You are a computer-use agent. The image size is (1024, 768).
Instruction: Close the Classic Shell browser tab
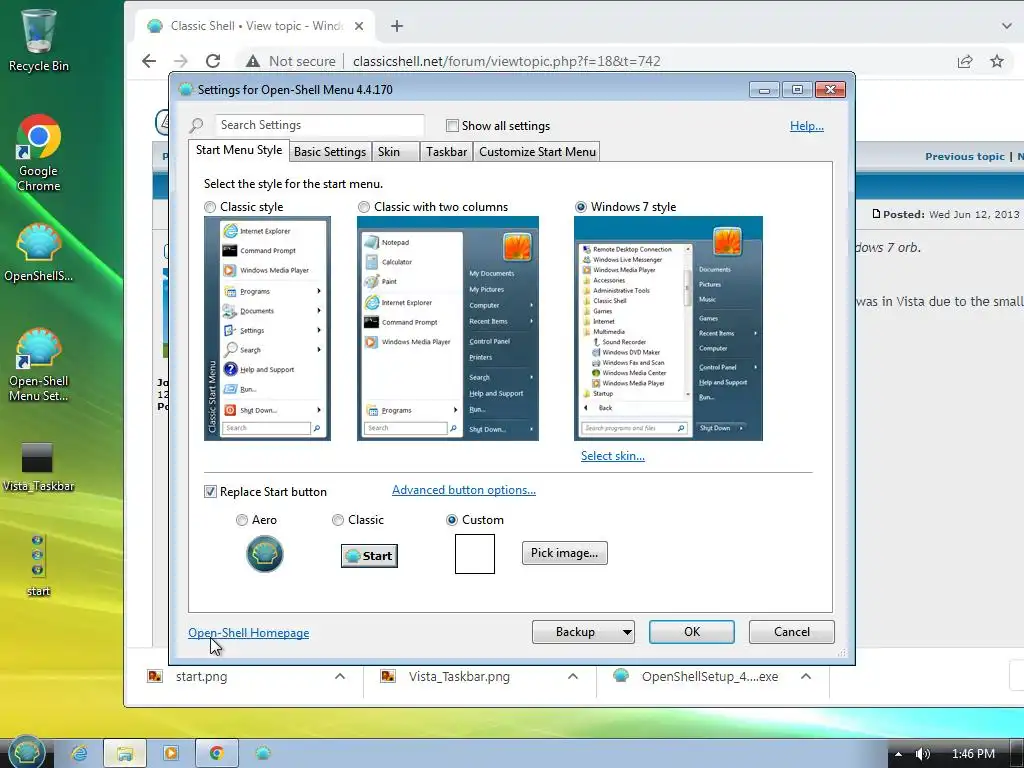tap(359, 26)
